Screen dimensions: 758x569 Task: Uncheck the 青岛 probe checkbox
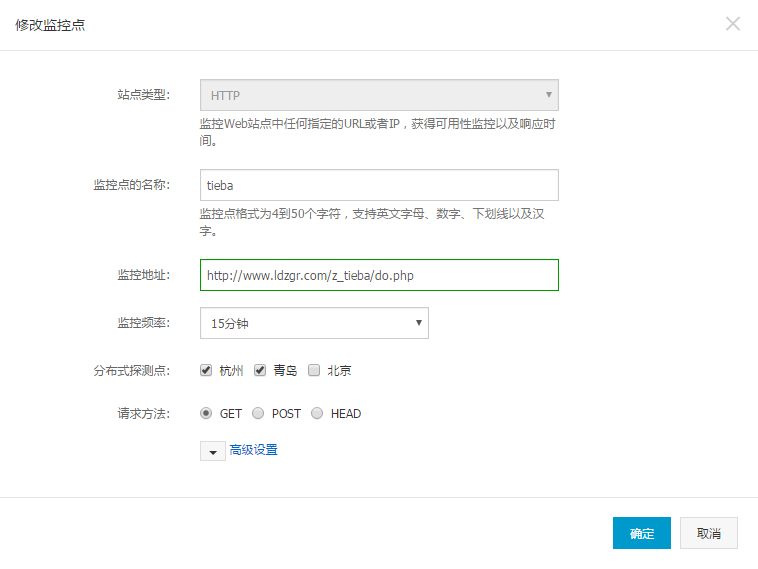pyautogui.click(x=260, y=370)
